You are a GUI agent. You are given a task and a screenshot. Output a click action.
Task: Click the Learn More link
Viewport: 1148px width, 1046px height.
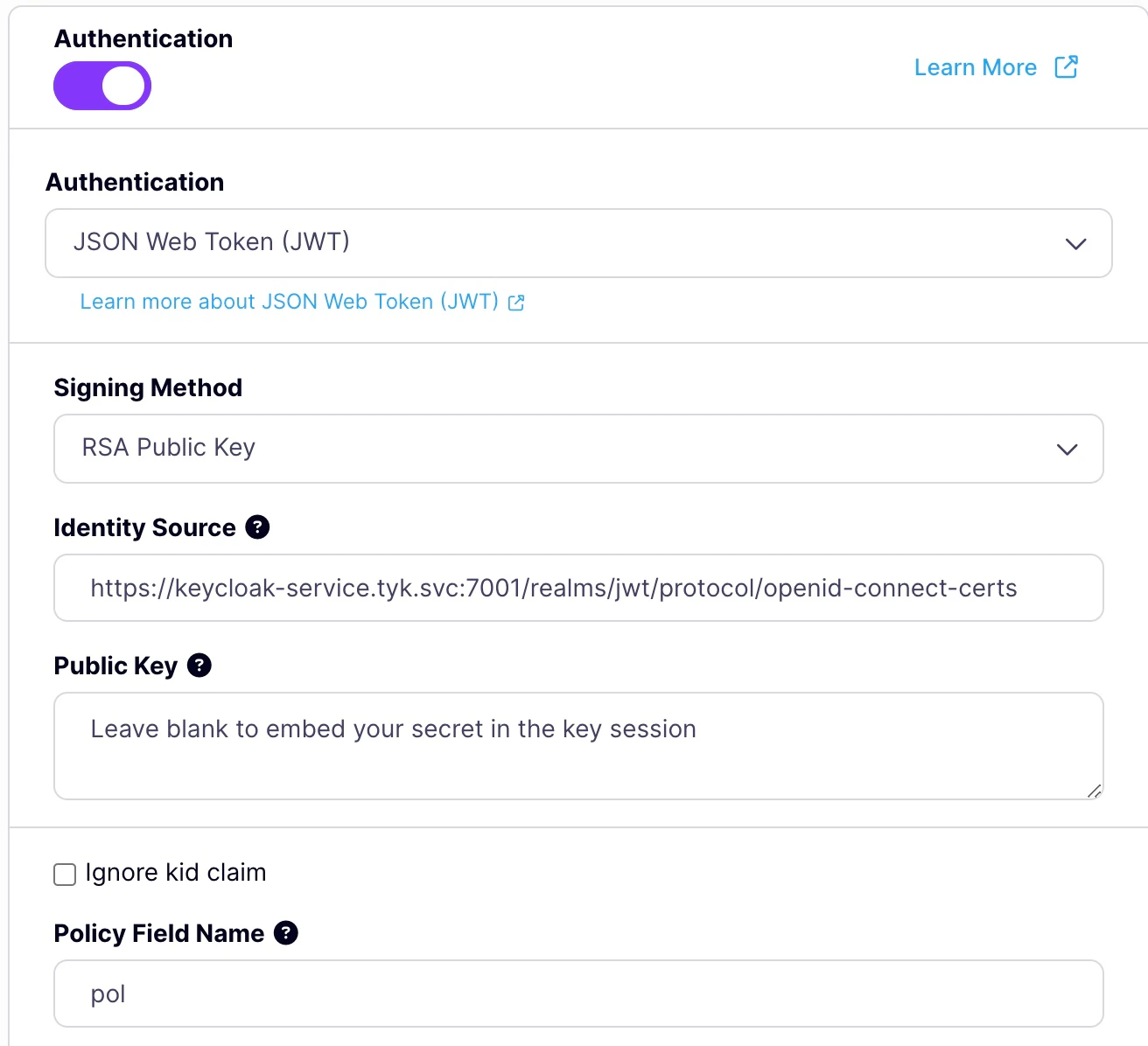975,66
